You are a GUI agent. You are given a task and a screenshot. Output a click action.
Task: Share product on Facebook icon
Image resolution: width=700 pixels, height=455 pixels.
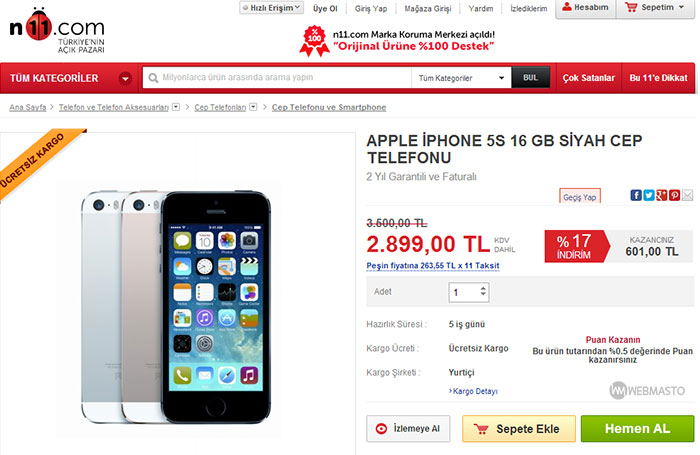[636, 195]
